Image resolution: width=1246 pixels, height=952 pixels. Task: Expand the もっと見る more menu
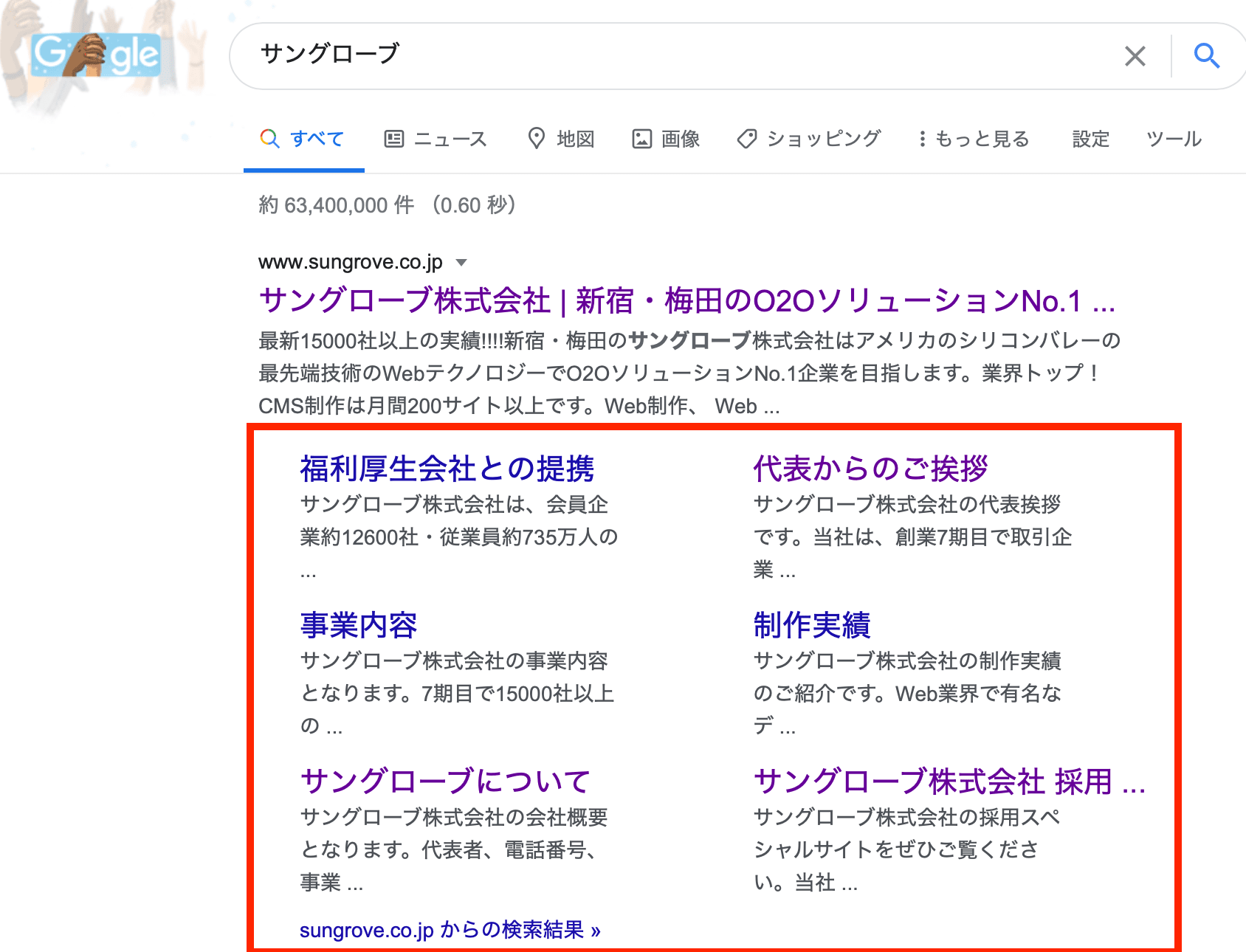click(973, 139)
